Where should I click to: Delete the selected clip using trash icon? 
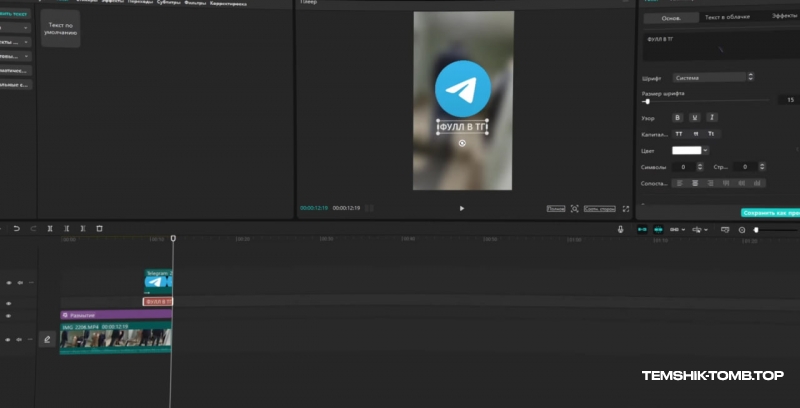pyautogui.click(x=99, y=229)
